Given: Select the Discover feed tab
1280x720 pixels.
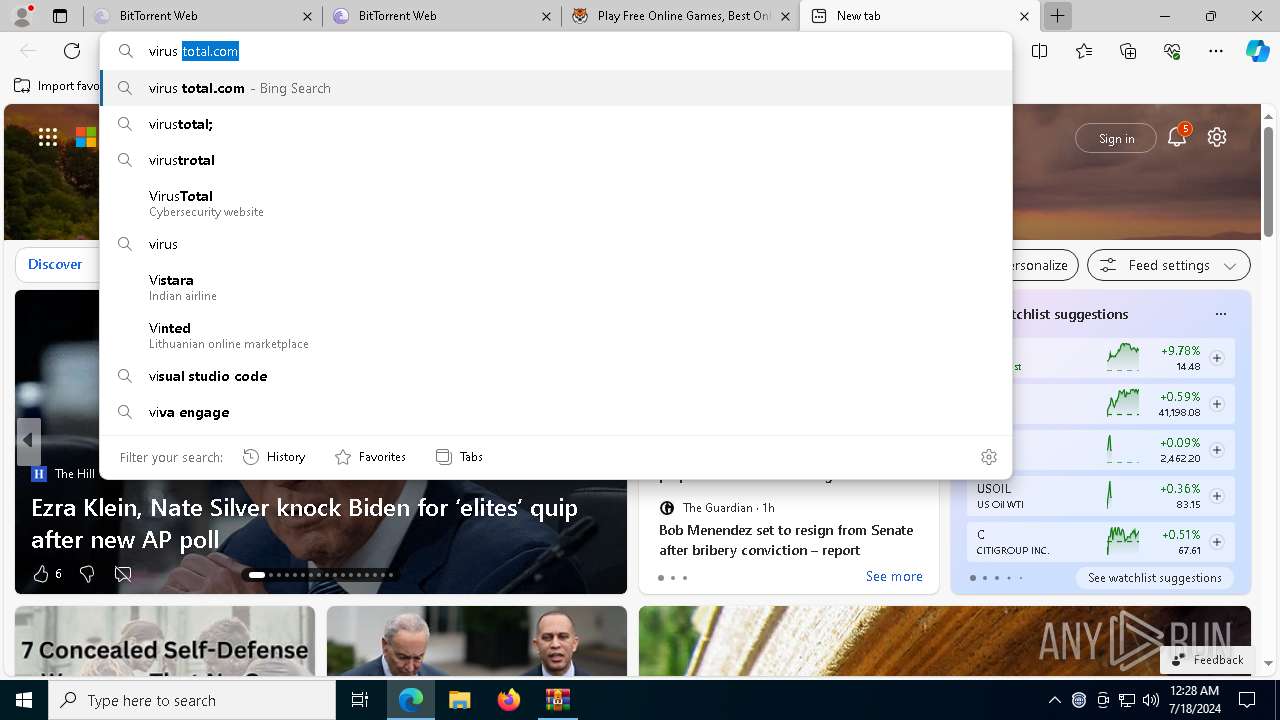Looking at the screenshot, I should pos(55,265).
